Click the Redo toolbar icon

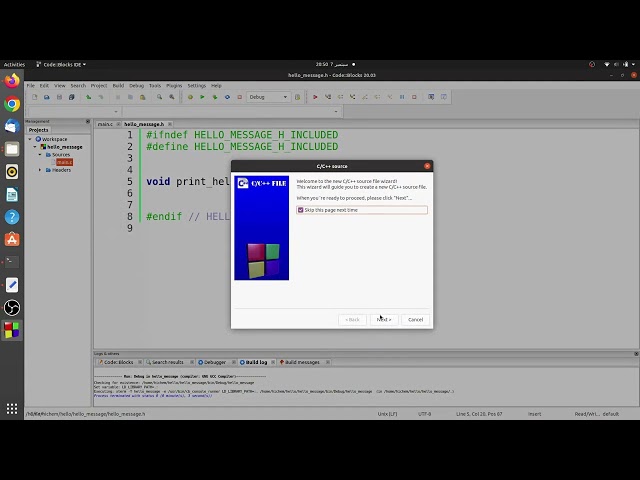pyautogui.click(x=100, y=97)
